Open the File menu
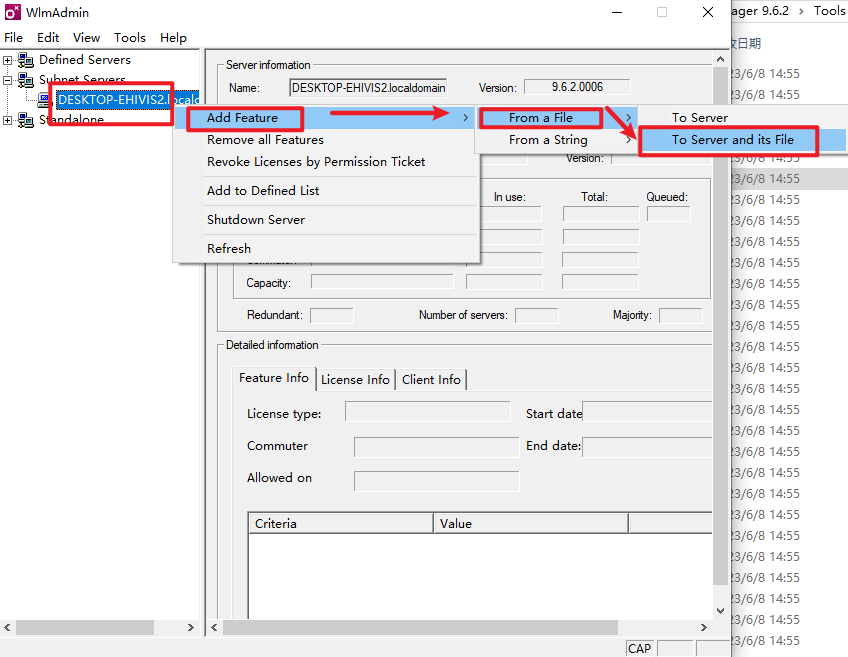Image resolution: width=848 pixels, height=657 pixels. point(13,37)
